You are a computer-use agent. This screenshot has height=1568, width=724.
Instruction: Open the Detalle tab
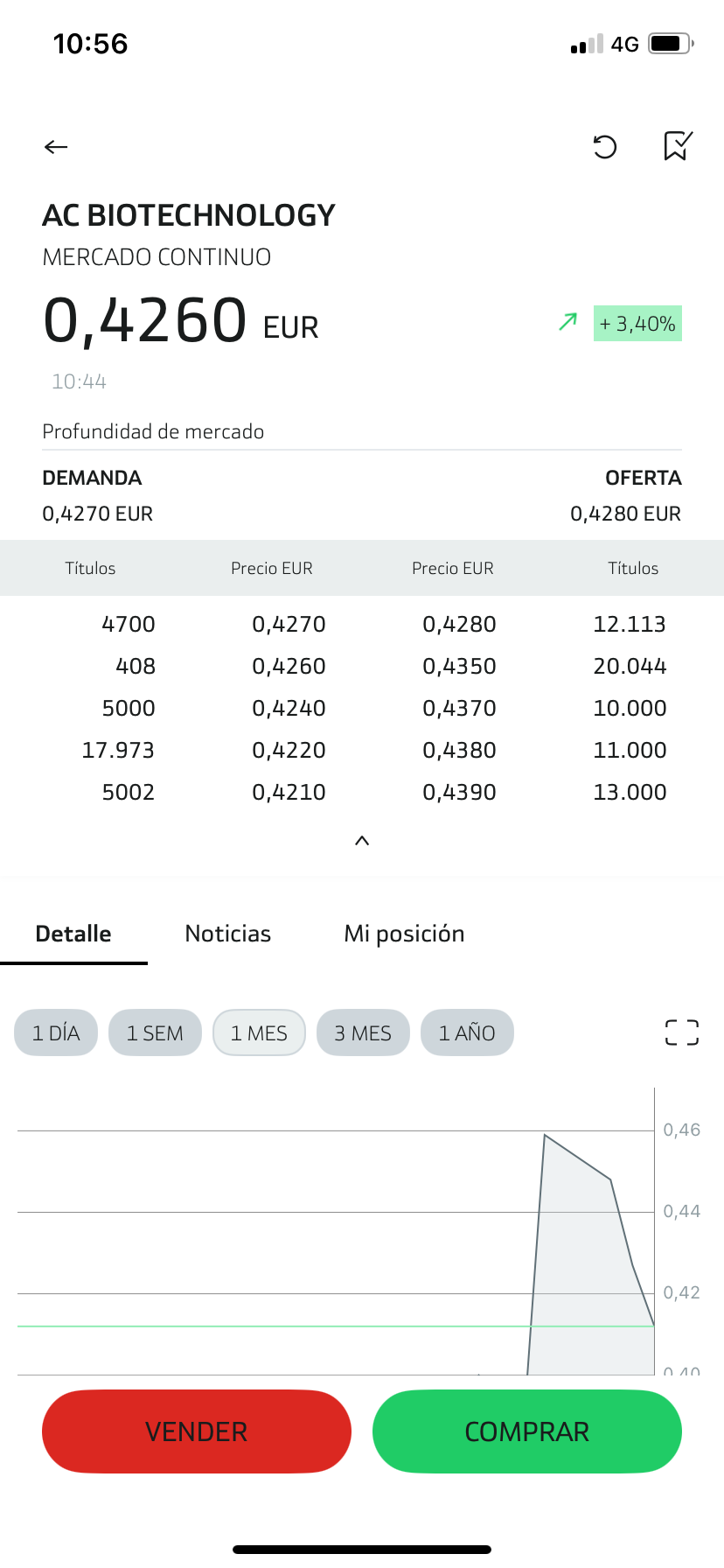73,934
